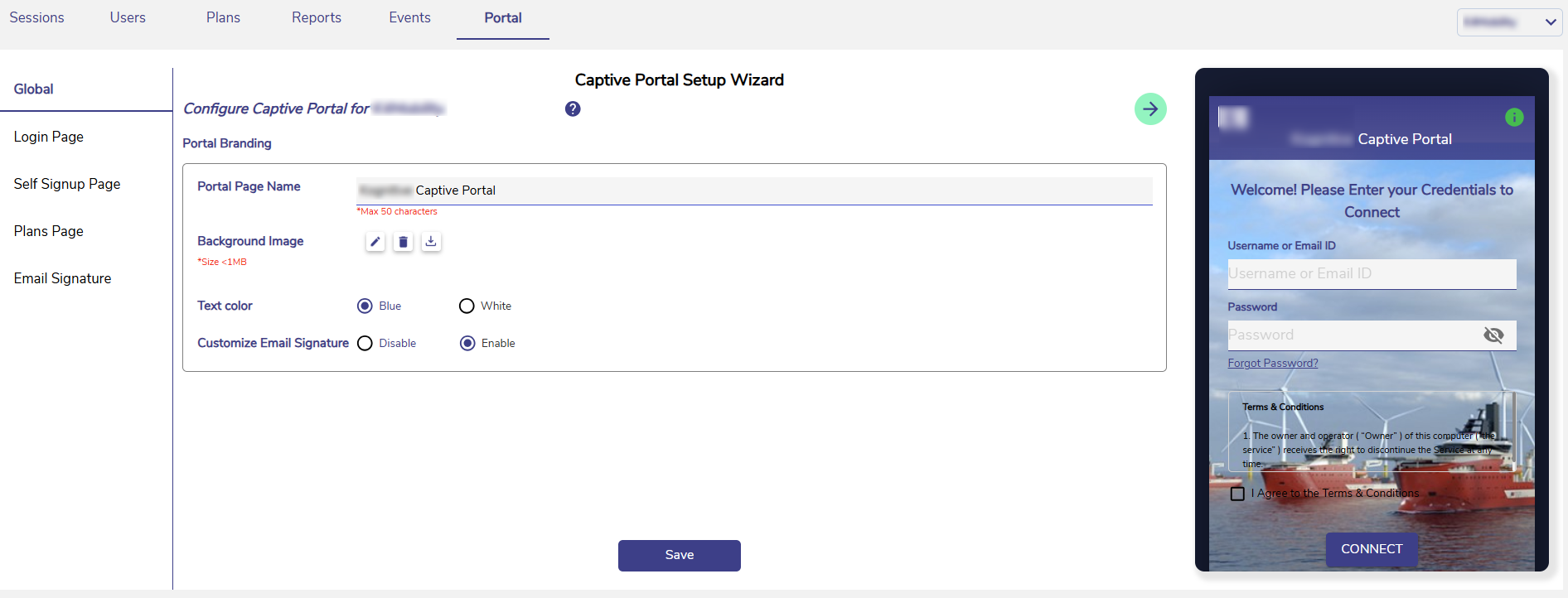Open the Sessions tab
Screen dimensions: 1568x598
point(36,17)
